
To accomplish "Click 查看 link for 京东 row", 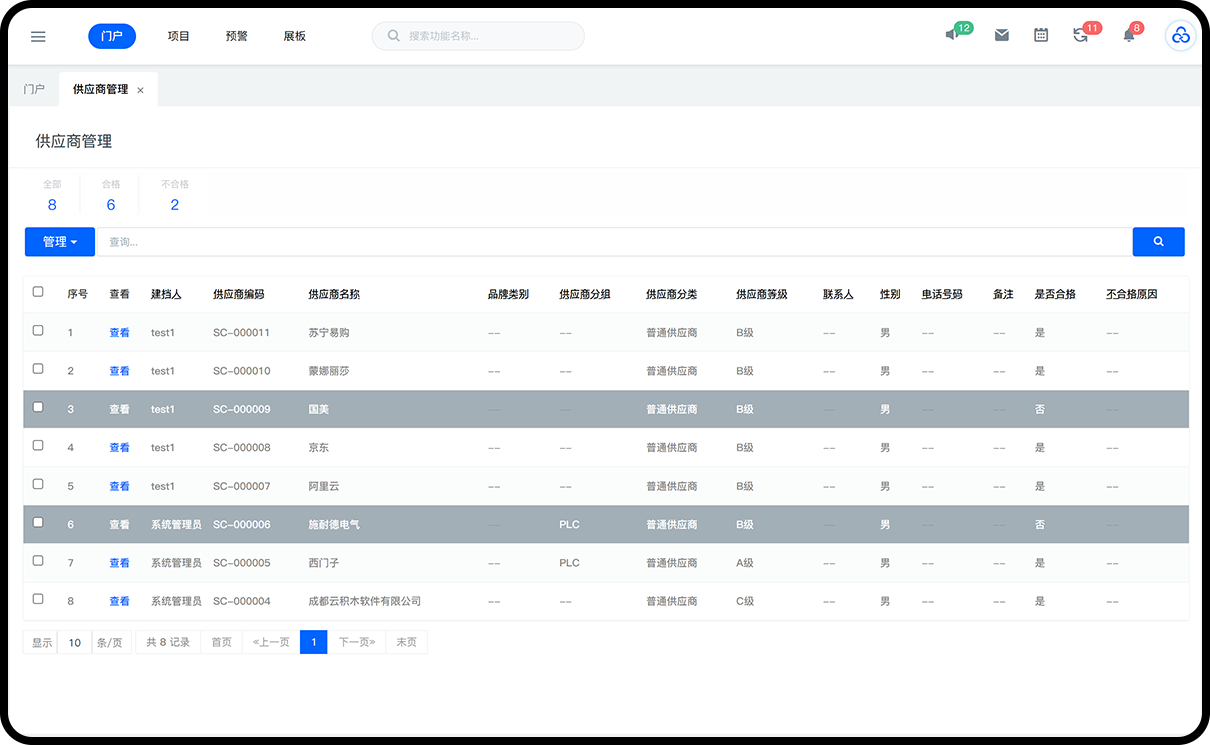I will 119,448.
